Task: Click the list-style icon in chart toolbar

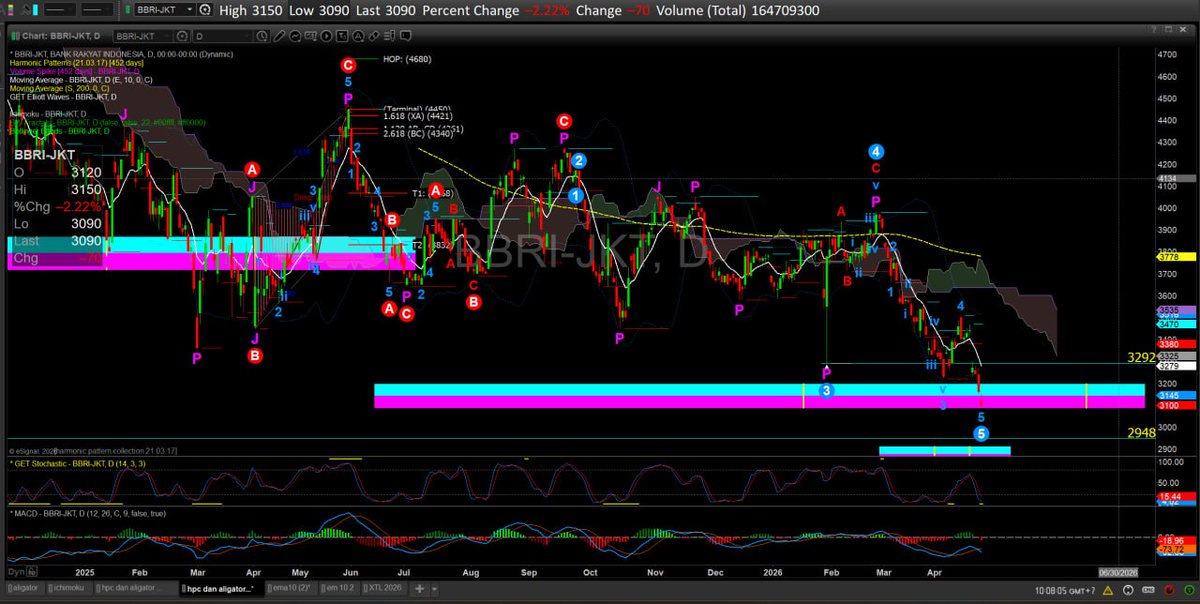Action: click(389, 36)
